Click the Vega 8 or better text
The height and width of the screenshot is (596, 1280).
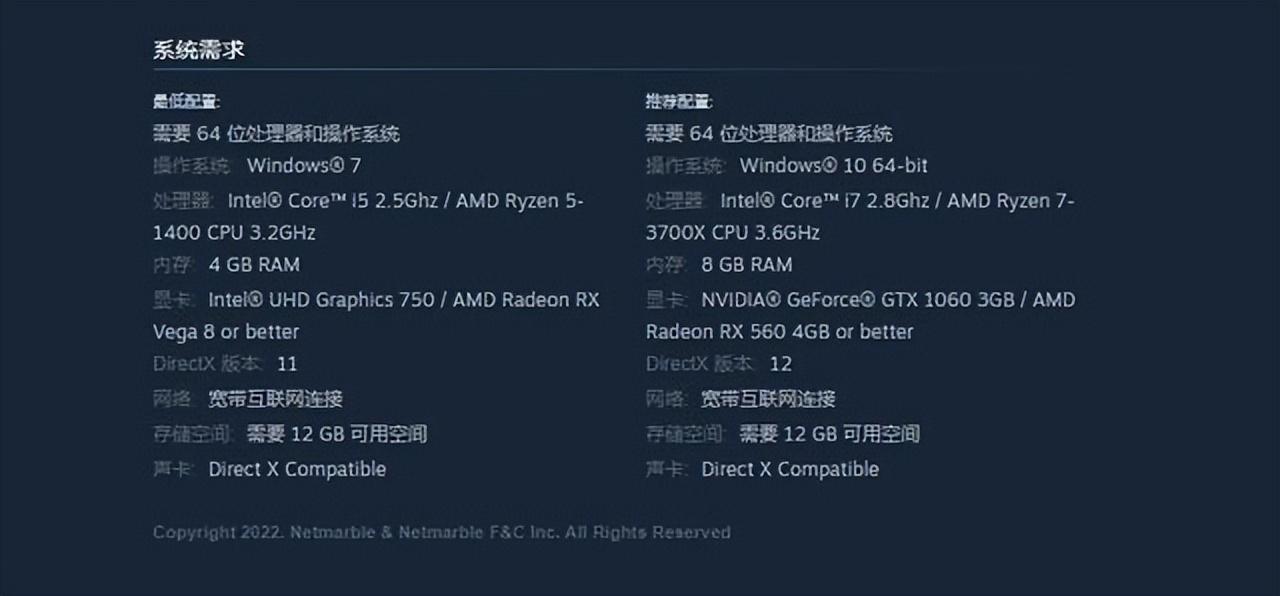[226, 332]
